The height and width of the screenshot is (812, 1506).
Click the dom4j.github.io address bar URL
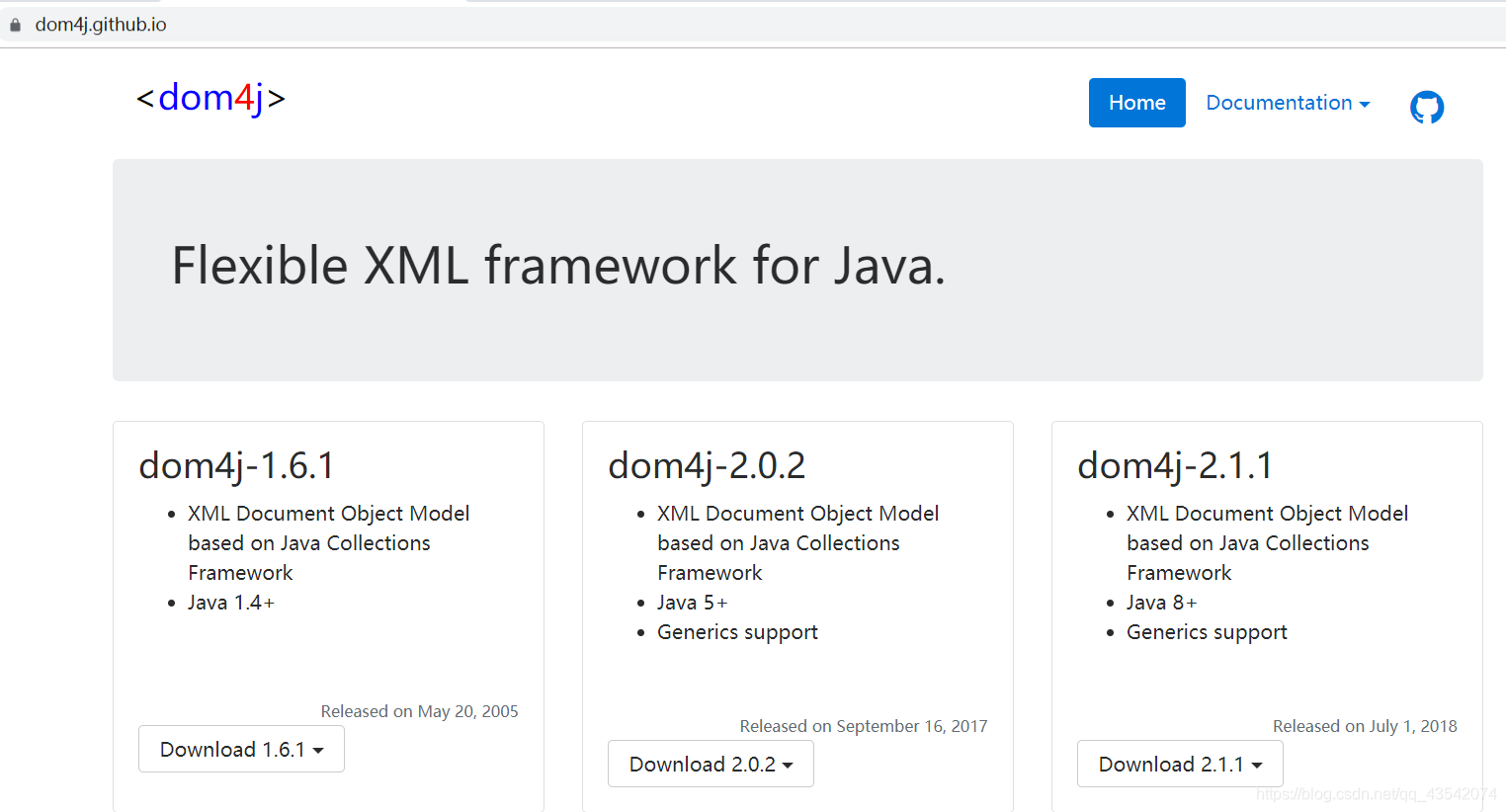(x=101, y=25)
